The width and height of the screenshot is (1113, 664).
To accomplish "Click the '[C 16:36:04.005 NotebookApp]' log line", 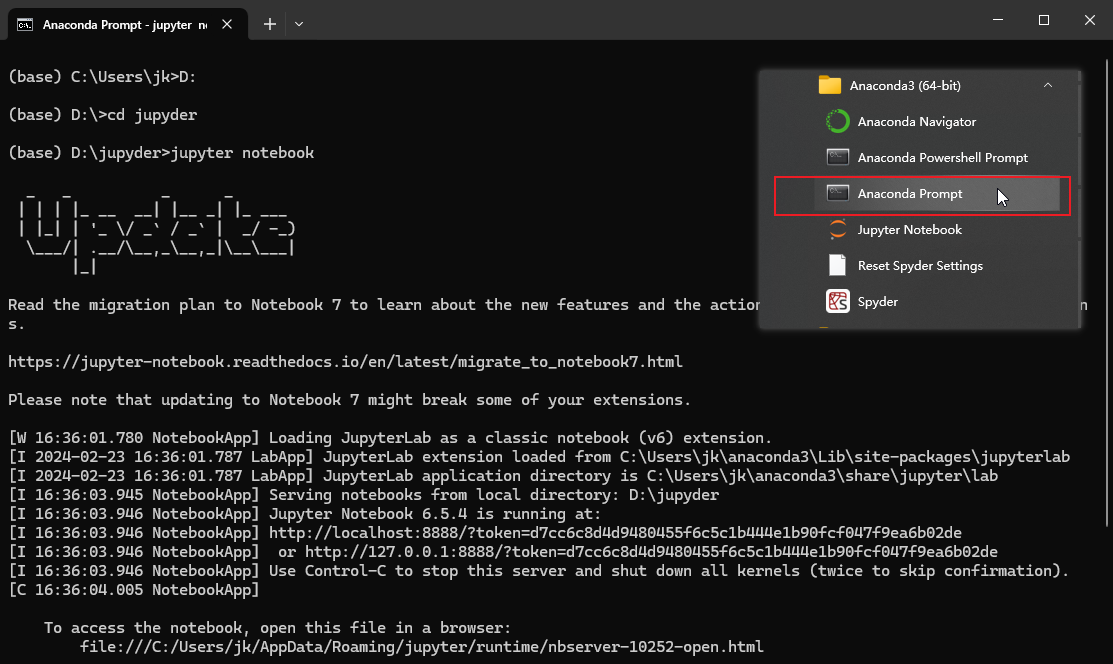I will point(133,589).
